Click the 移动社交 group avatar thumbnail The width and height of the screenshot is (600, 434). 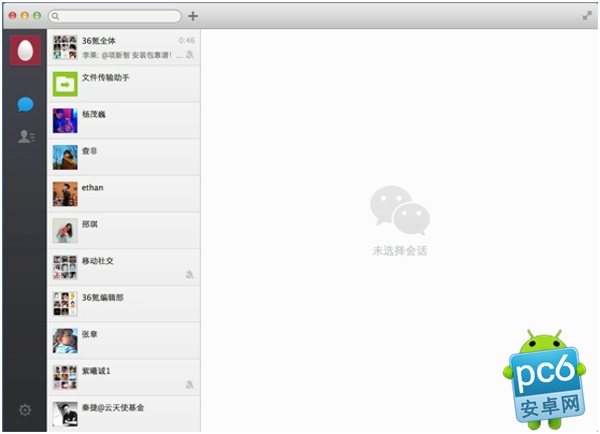65,267
